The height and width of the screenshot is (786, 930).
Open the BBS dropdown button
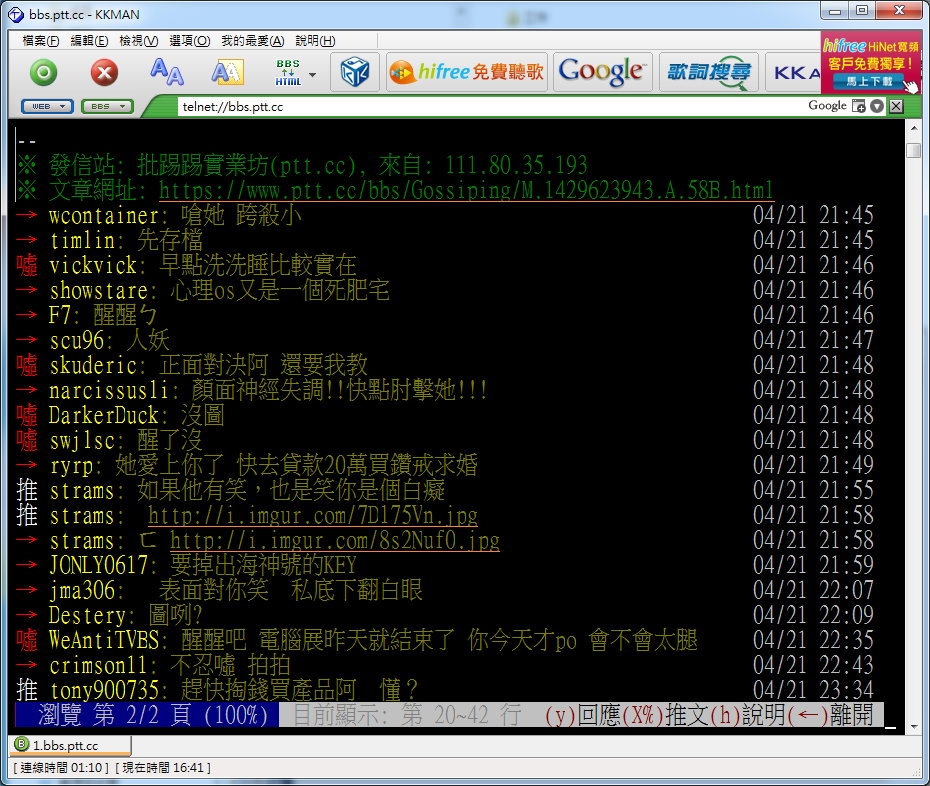coord(107,107)
